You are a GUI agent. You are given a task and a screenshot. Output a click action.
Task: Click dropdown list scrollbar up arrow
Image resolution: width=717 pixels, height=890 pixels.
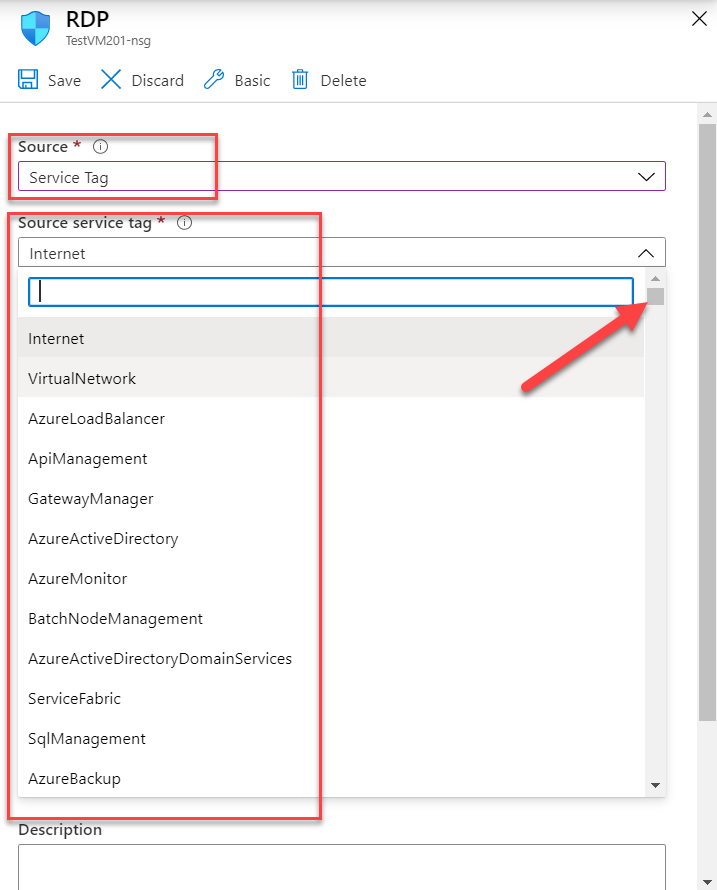[x=655, y=278]
